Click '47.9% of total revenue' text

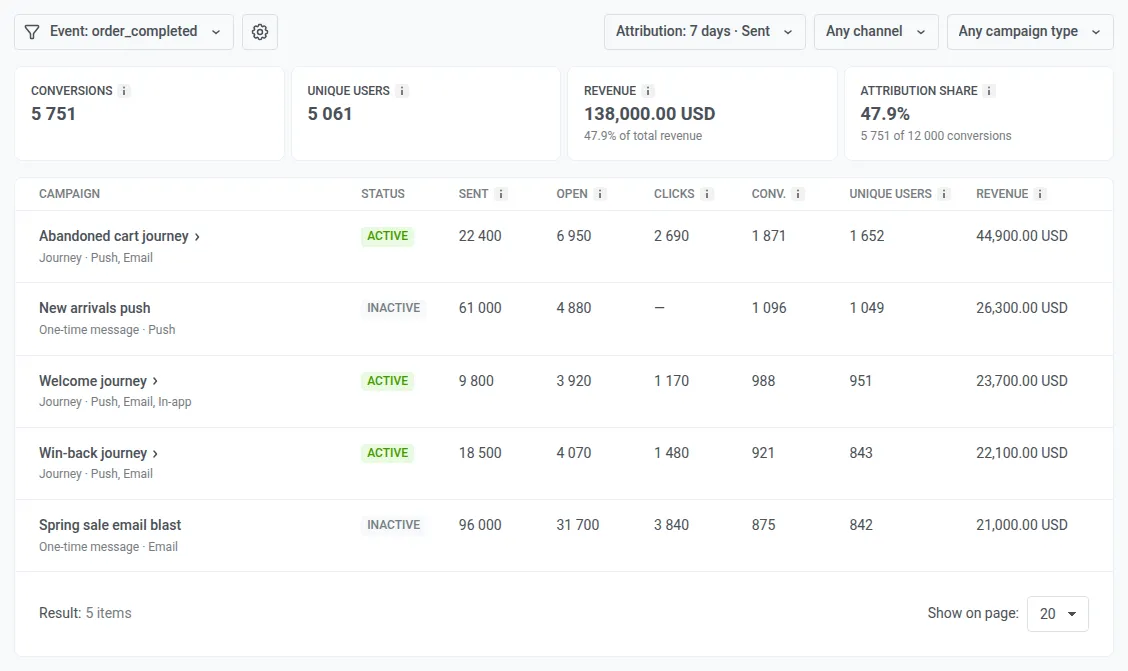(x=643, y=135)
